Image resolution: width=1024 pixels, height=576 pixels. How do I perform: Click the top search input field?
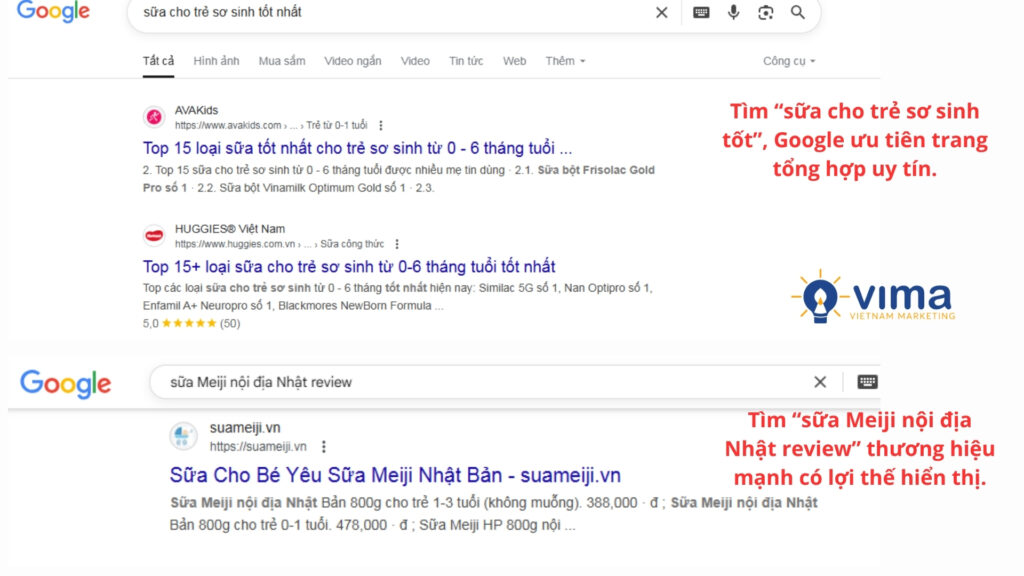point(392,12)
